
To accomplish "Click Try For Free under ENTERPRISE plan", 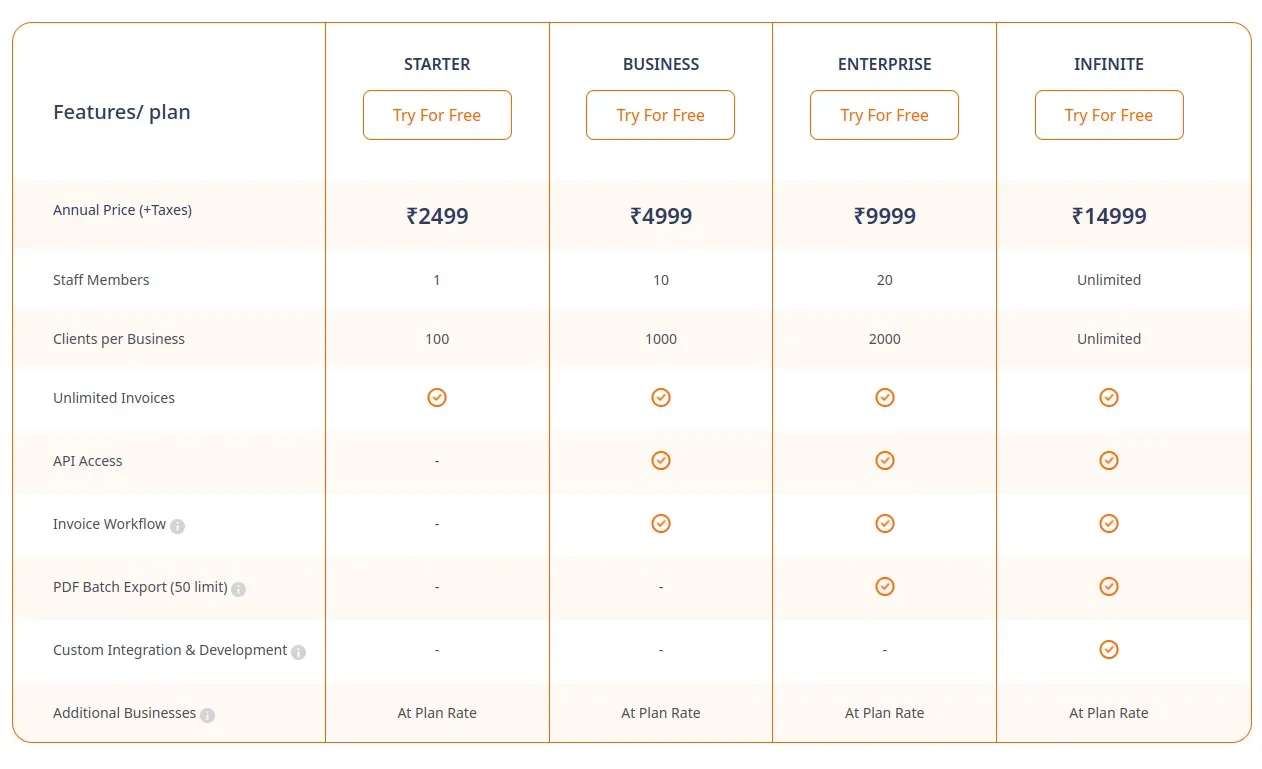I will (884, 115).
